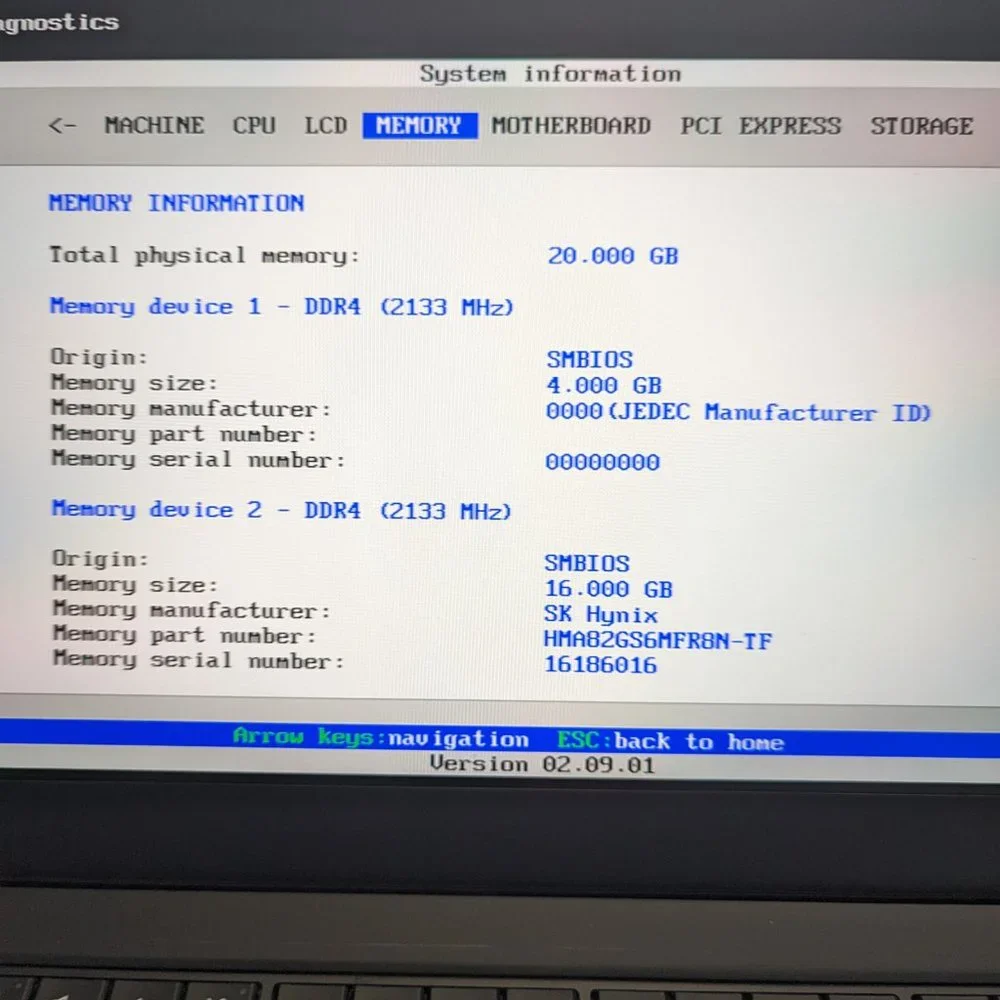Click the Version 02.09.01 text
Screen dimensions: 1000x1000
tap(543, 764)
